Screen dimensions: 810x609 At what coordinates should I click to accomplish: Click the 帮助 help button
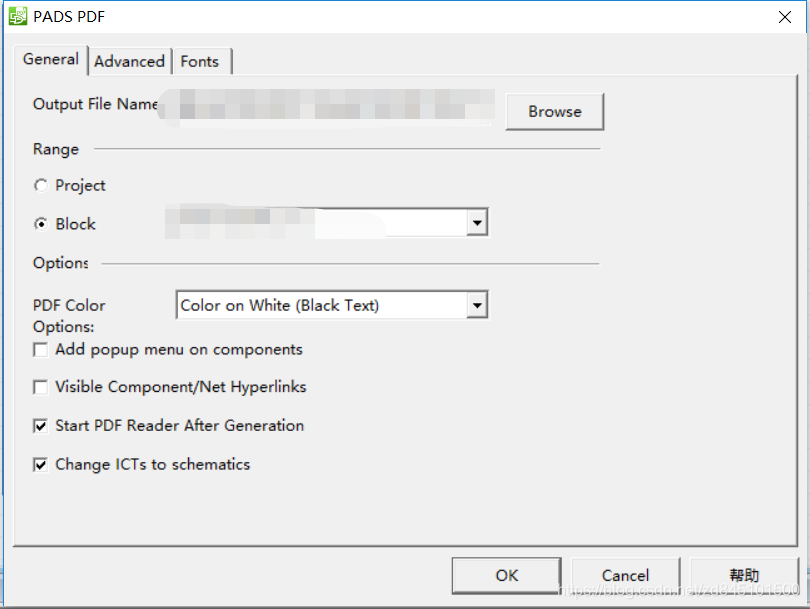(x=744, y=575)
